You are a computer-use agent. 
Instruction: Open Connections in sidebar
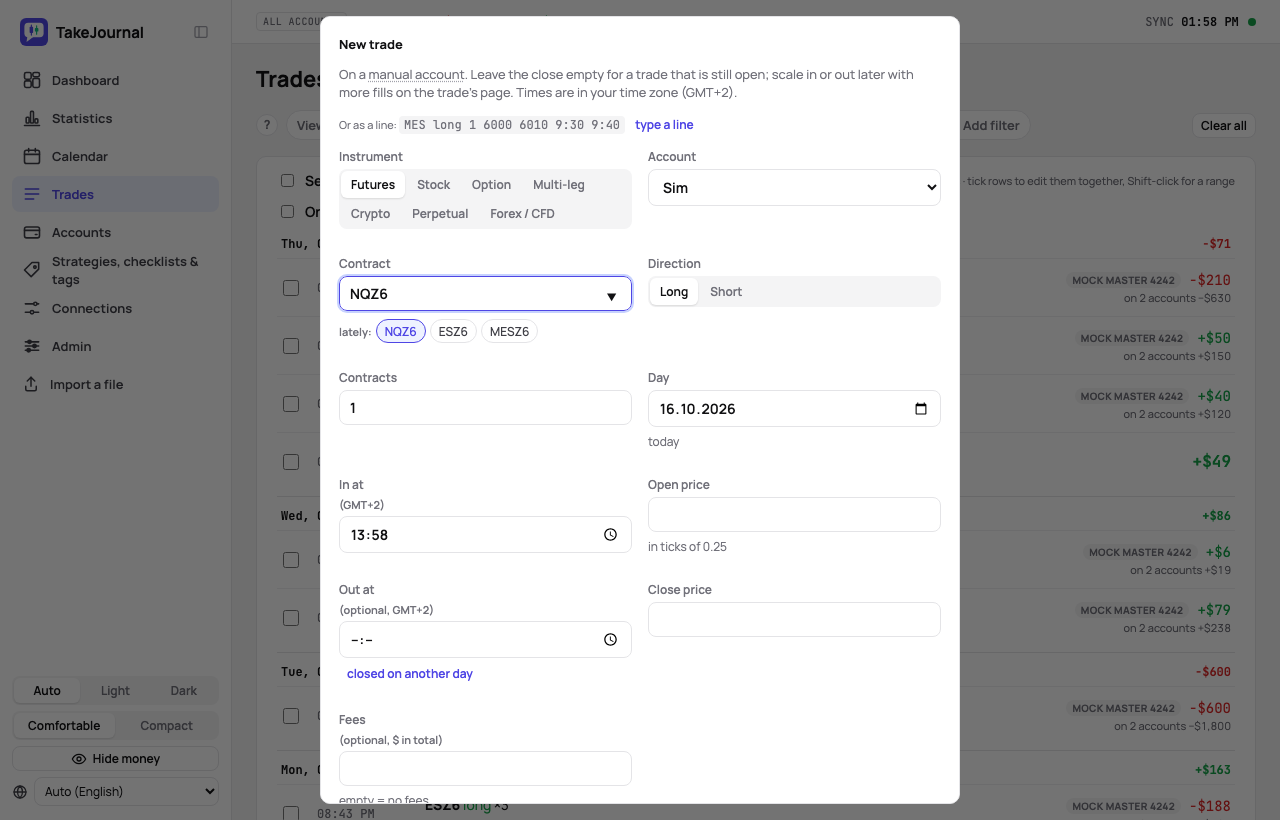(115, 308)
